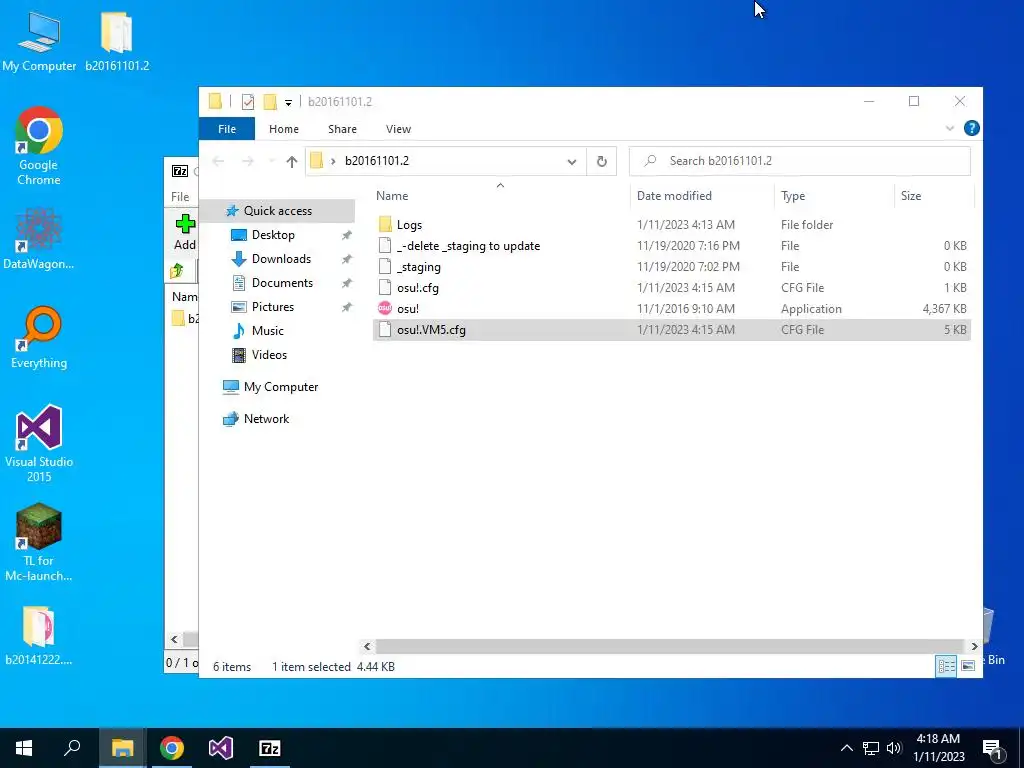
Task: Select Quick access in navigation pane
Action: [x=278, y=211]
